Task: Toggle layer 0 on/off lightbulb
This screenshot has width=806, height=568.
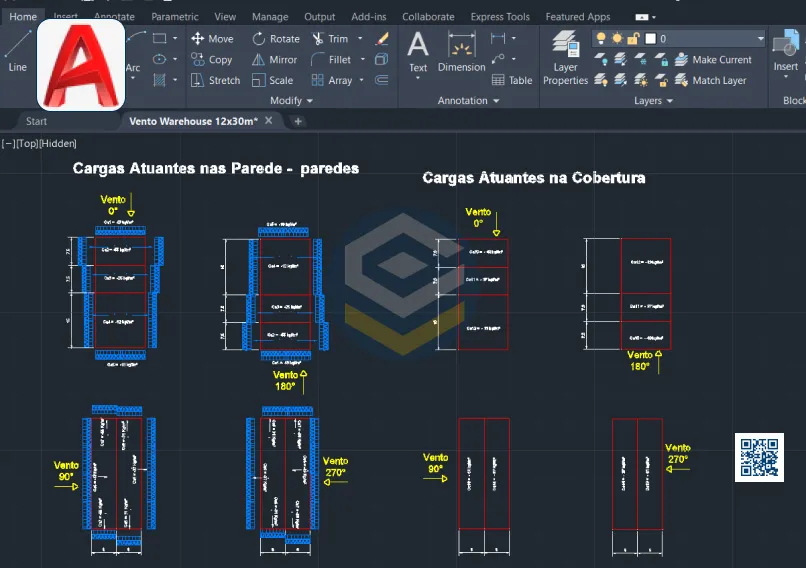Action: tap(601, 39)
